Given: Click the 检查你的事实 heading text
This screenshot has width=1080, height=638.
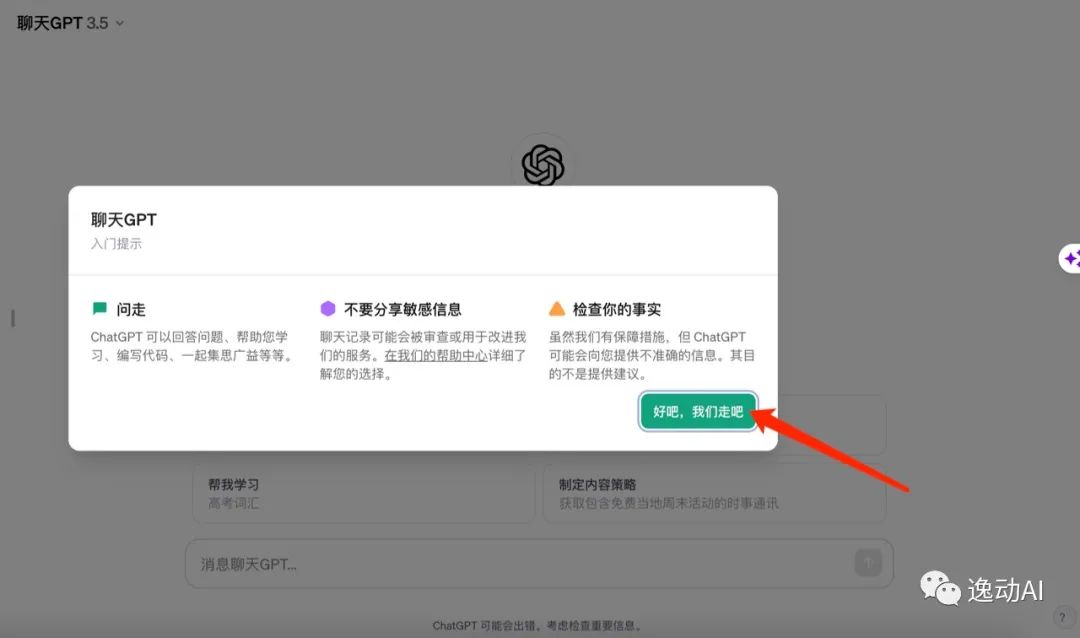Looking at the screenshot, I should 617,309.
